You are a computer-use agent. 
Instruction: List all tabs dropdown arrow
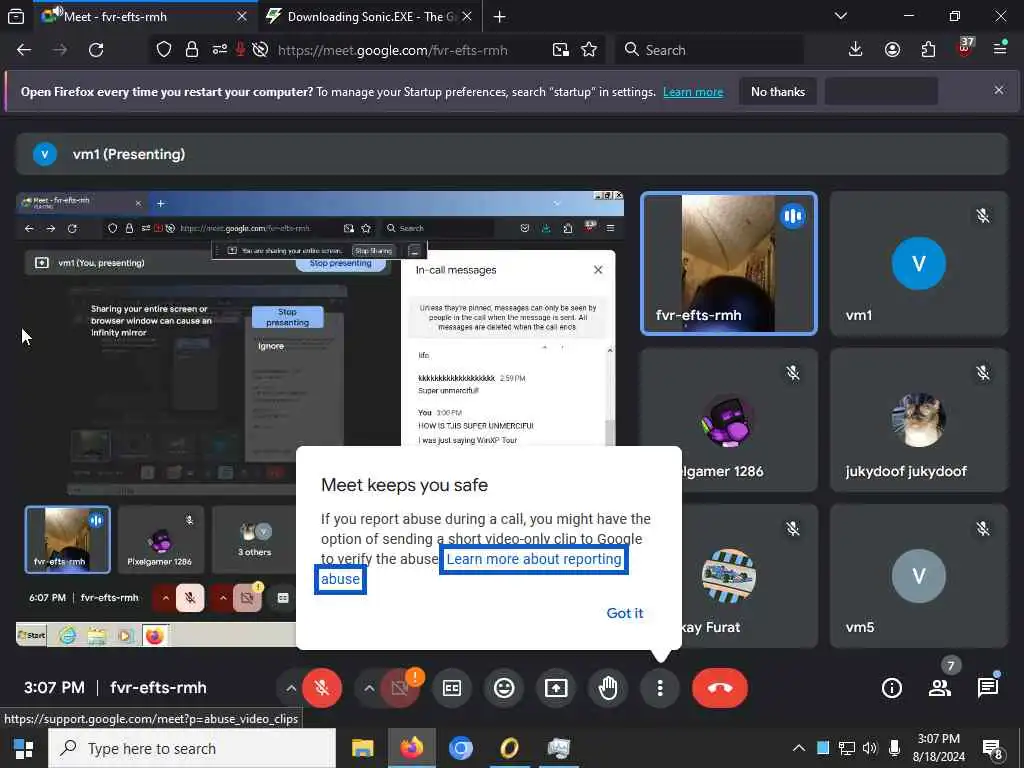[840, 16]
